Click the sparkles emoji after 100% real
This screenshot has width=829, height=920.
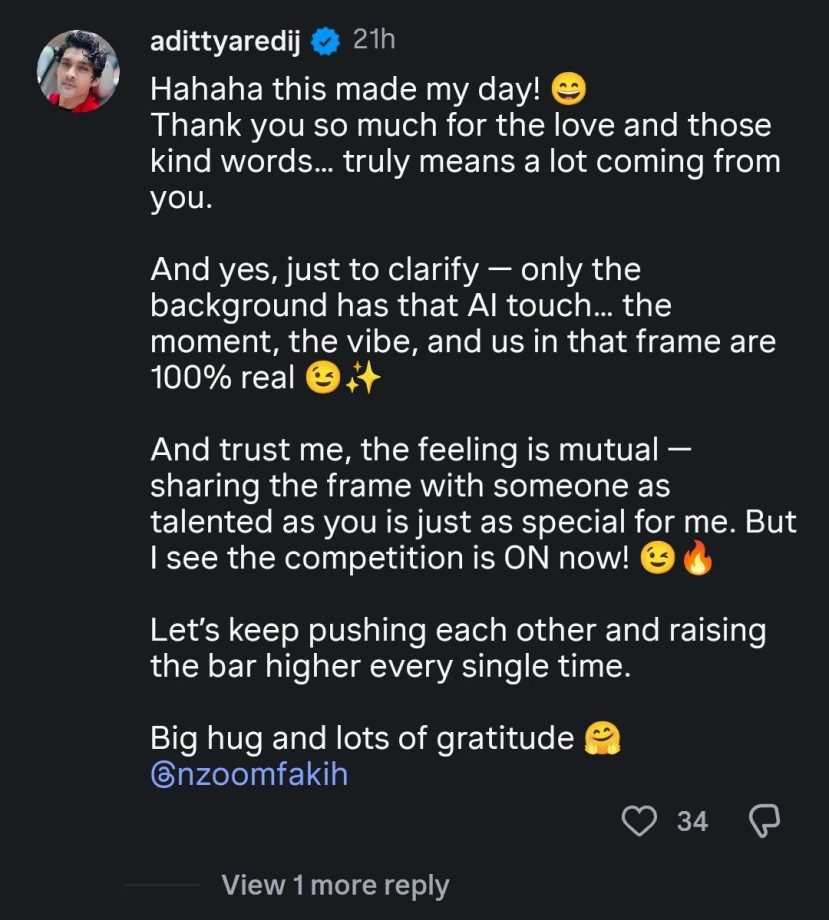(362, 379)
